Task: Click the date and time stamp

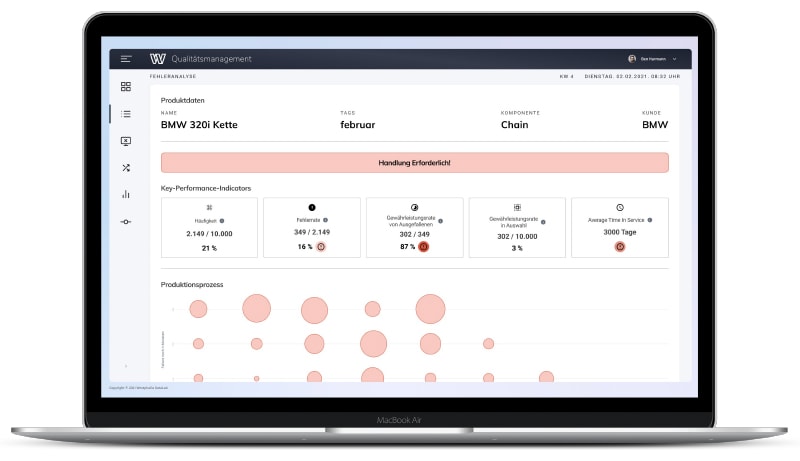Action: 632,76
